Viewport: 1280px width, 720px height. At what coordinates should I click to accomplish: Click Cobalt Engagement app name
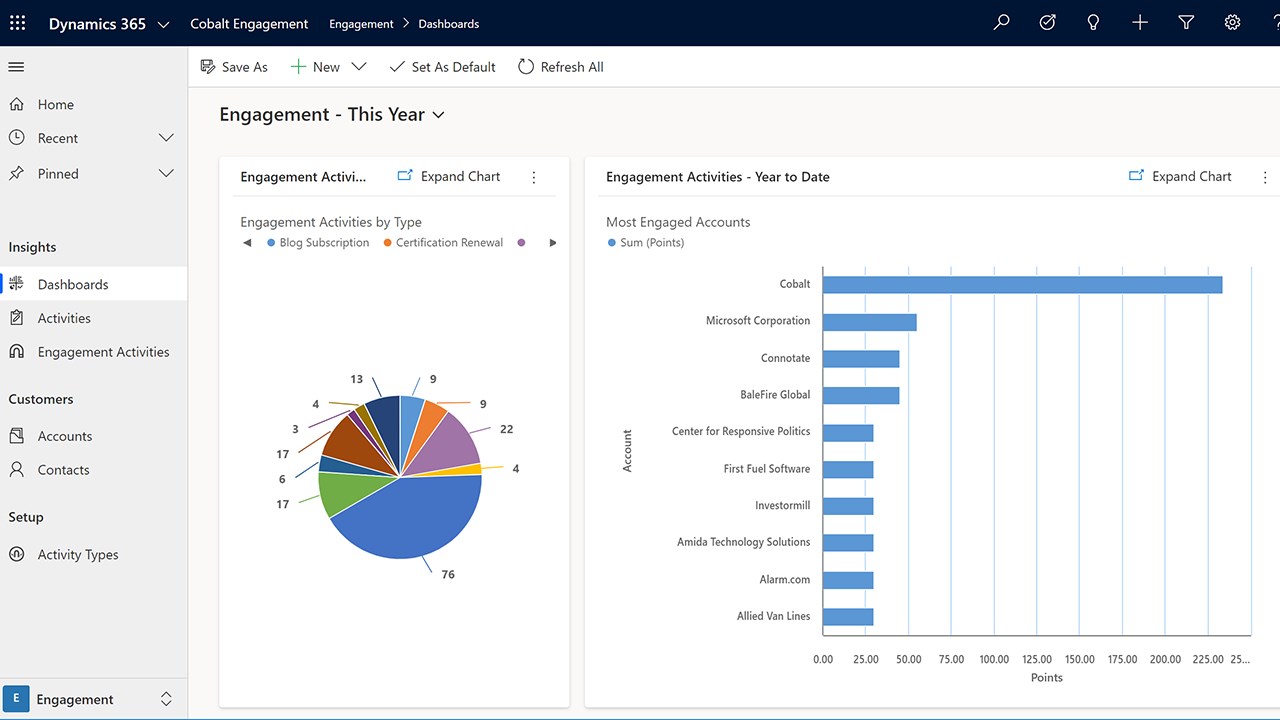(249, 24)
